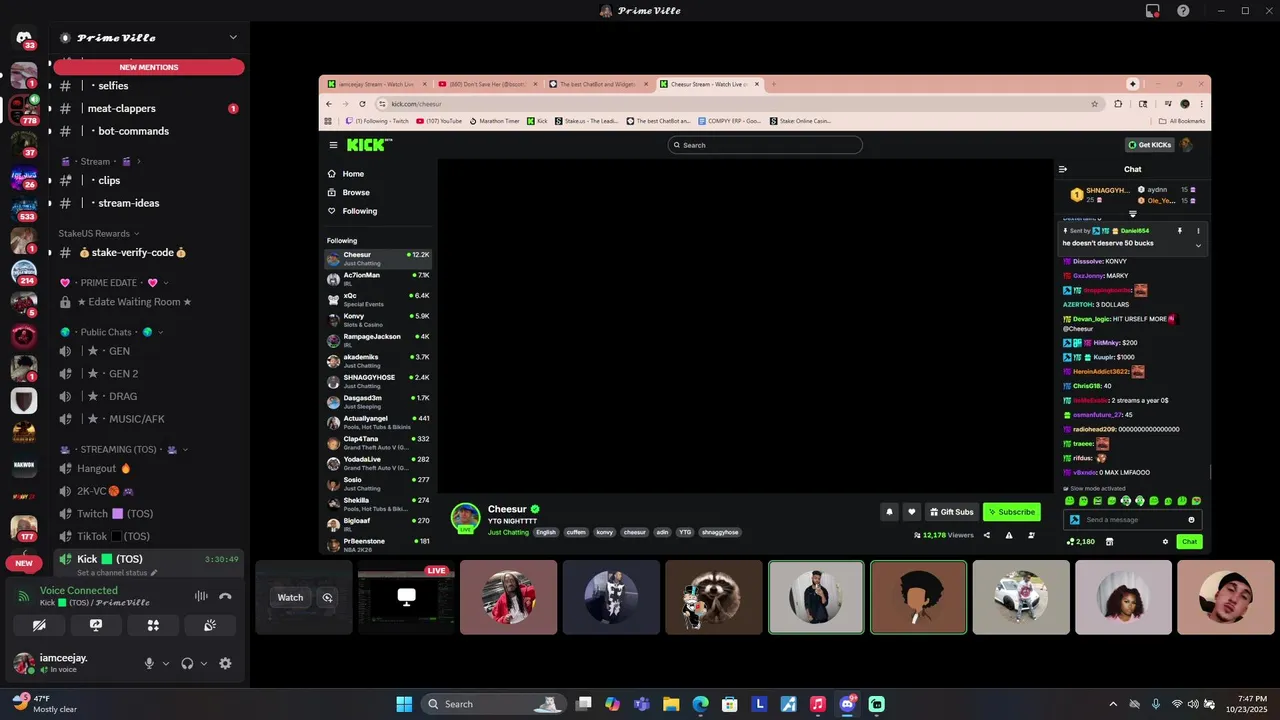Viewport: 1280px width, 720px height.
Task: Open Konvy channel in Following list
Action: tap(378, 318)
